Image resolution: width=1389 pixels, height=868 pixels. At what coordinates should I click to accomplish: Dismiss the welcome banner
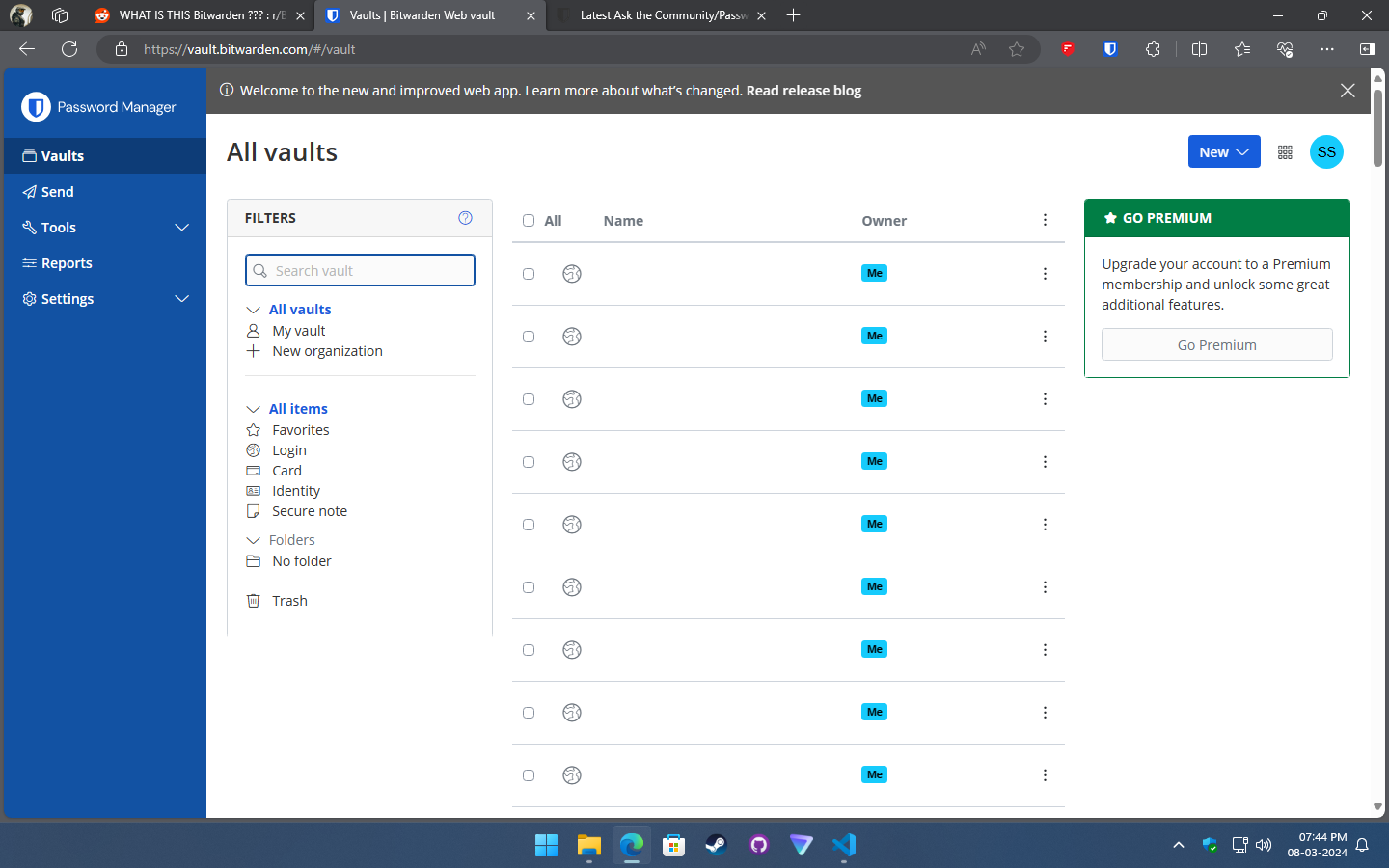tap(1348, 91)
